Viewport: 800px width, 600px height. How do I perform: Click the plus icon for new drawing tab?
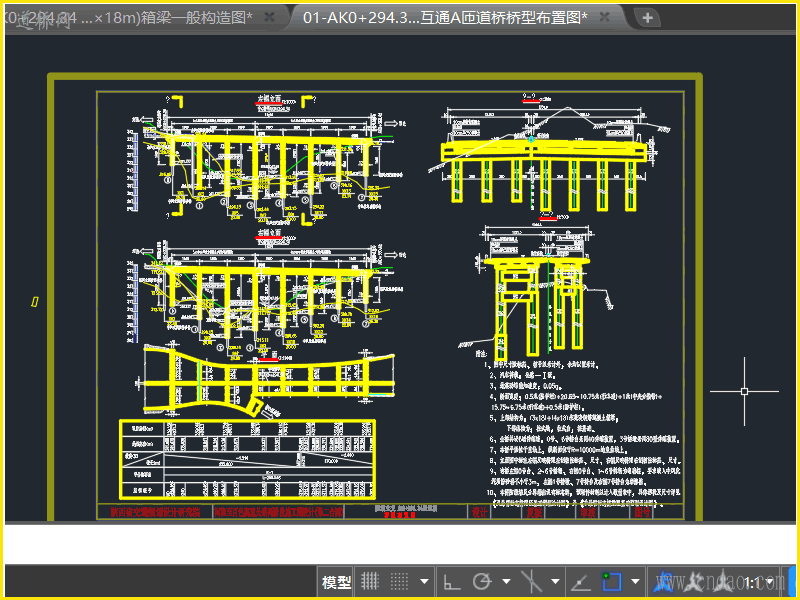[x=648, y=18]
